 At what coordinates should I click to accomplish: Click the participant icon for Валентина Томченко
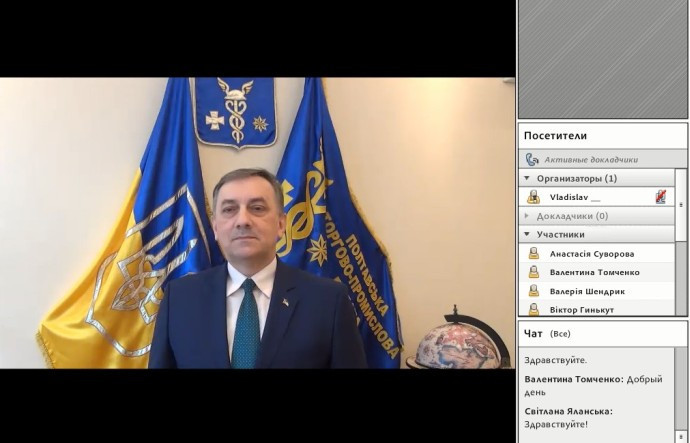coord(534,272)
